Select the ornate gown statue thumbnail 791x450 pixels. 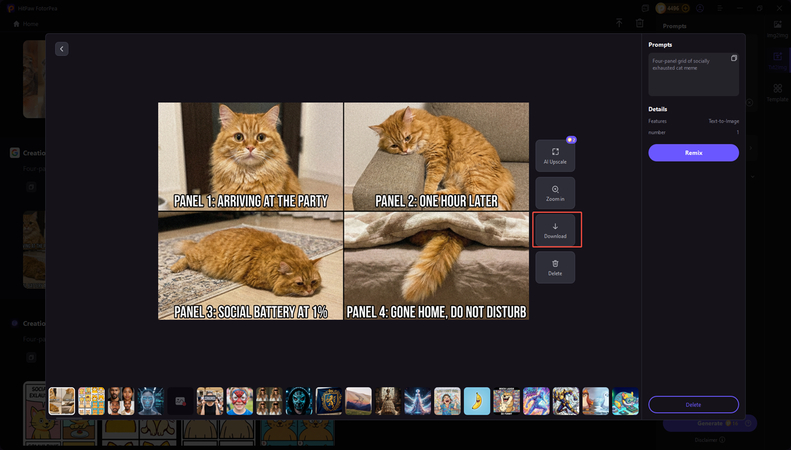pyautogui.click(x=388, y=401)
